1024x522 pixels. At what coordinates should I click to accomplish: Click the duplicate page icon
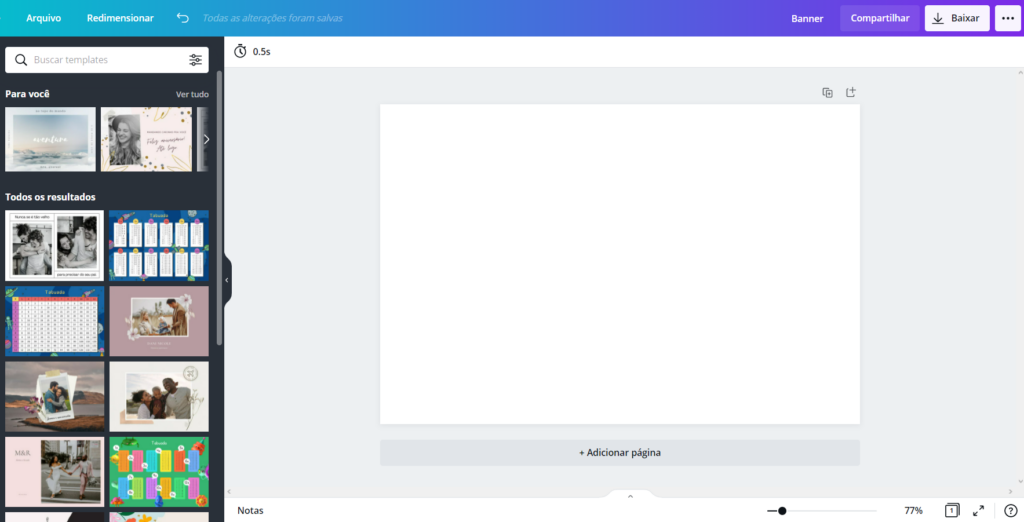827,92
